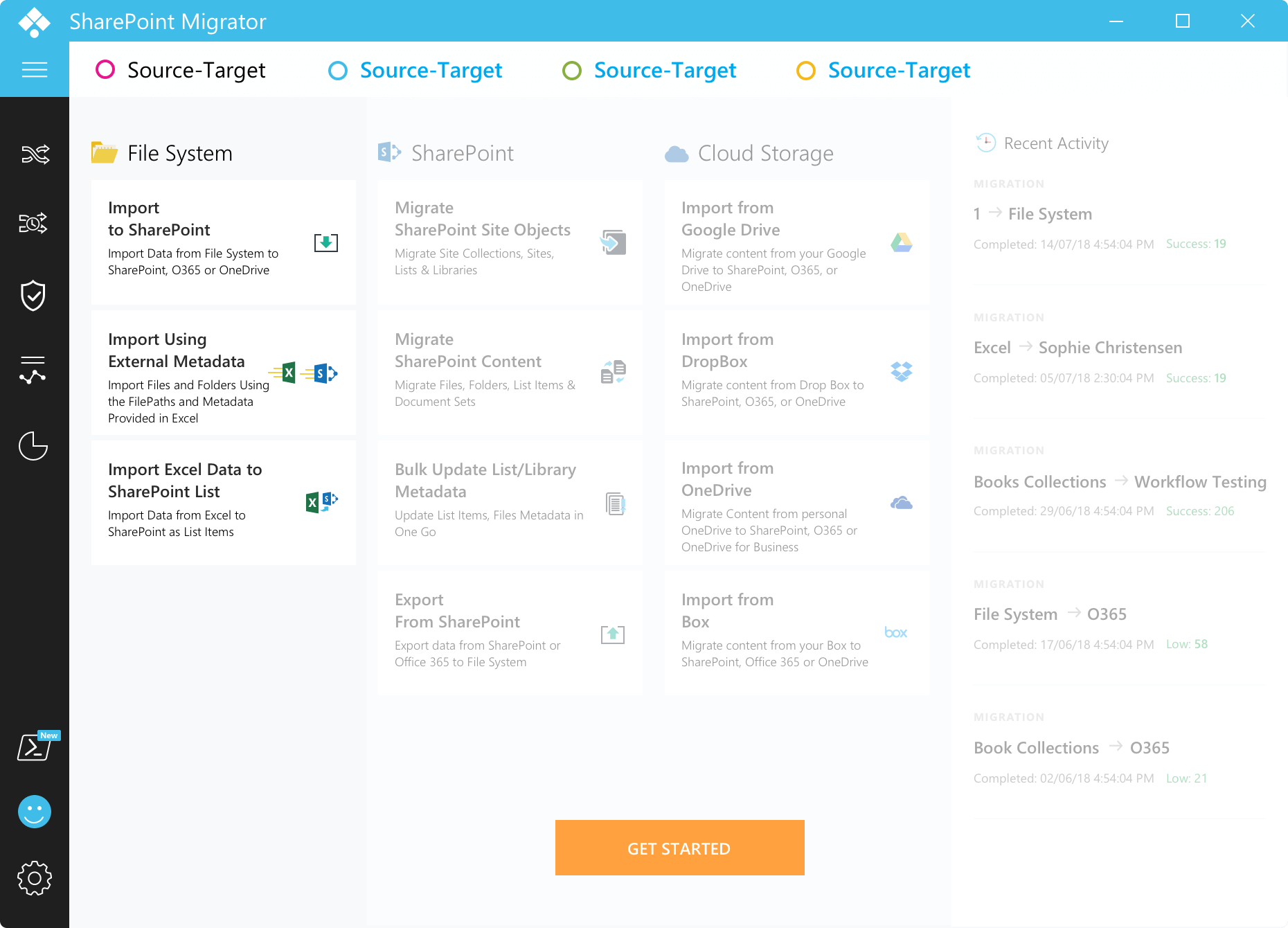Click the OneDrive cloud logo icon
This screenshot has width=1288, height=928.
pos(901,503)
